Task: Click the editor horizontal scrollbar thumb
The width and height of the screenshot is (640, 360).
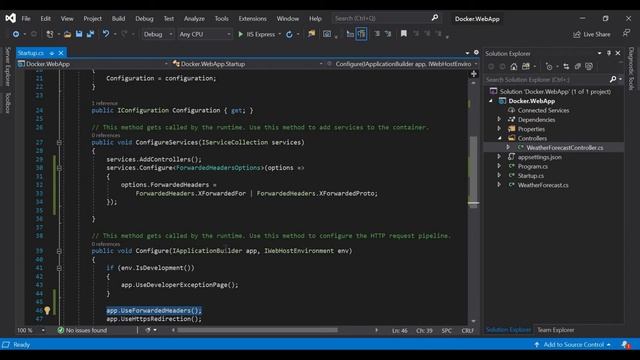Action: pyautogui.click(x=258, y=330)
